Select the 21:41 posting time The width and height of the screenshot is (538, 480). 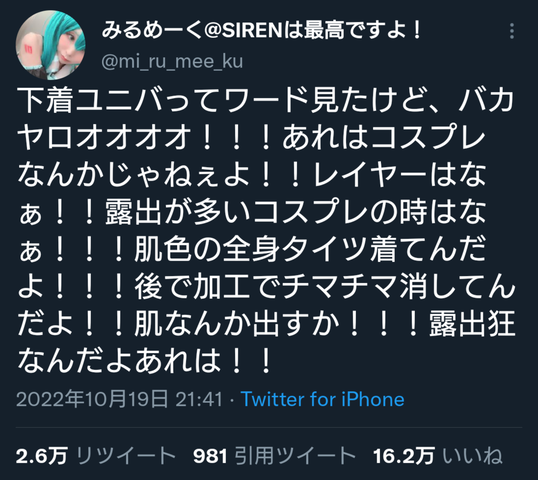coord(199,399)
